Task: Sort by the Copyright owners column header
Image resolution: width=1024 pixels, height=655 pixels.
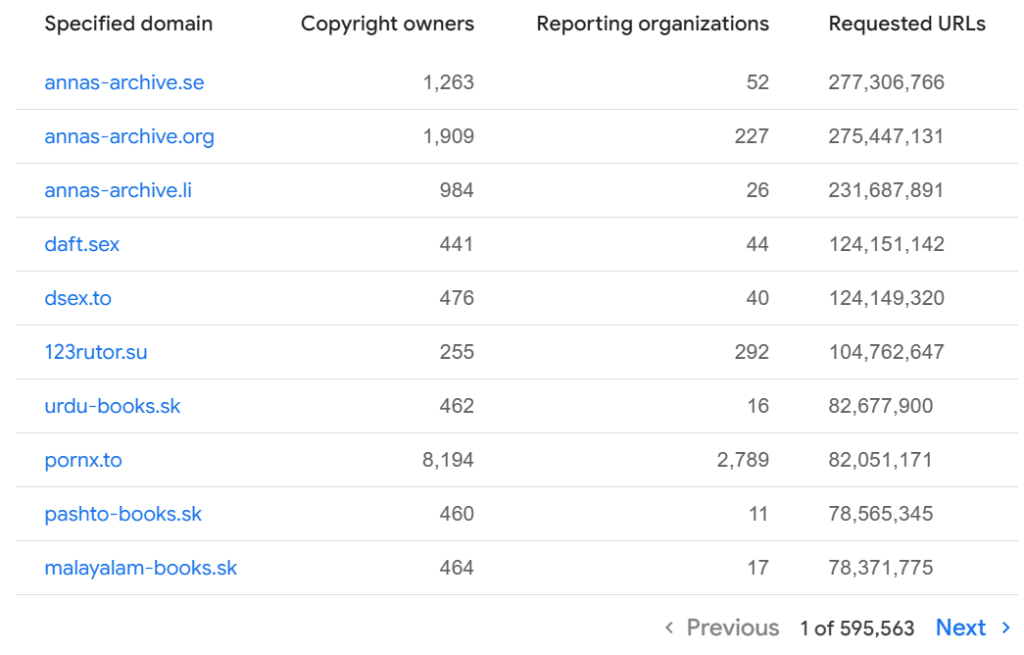Action: (x=387, y=23)
